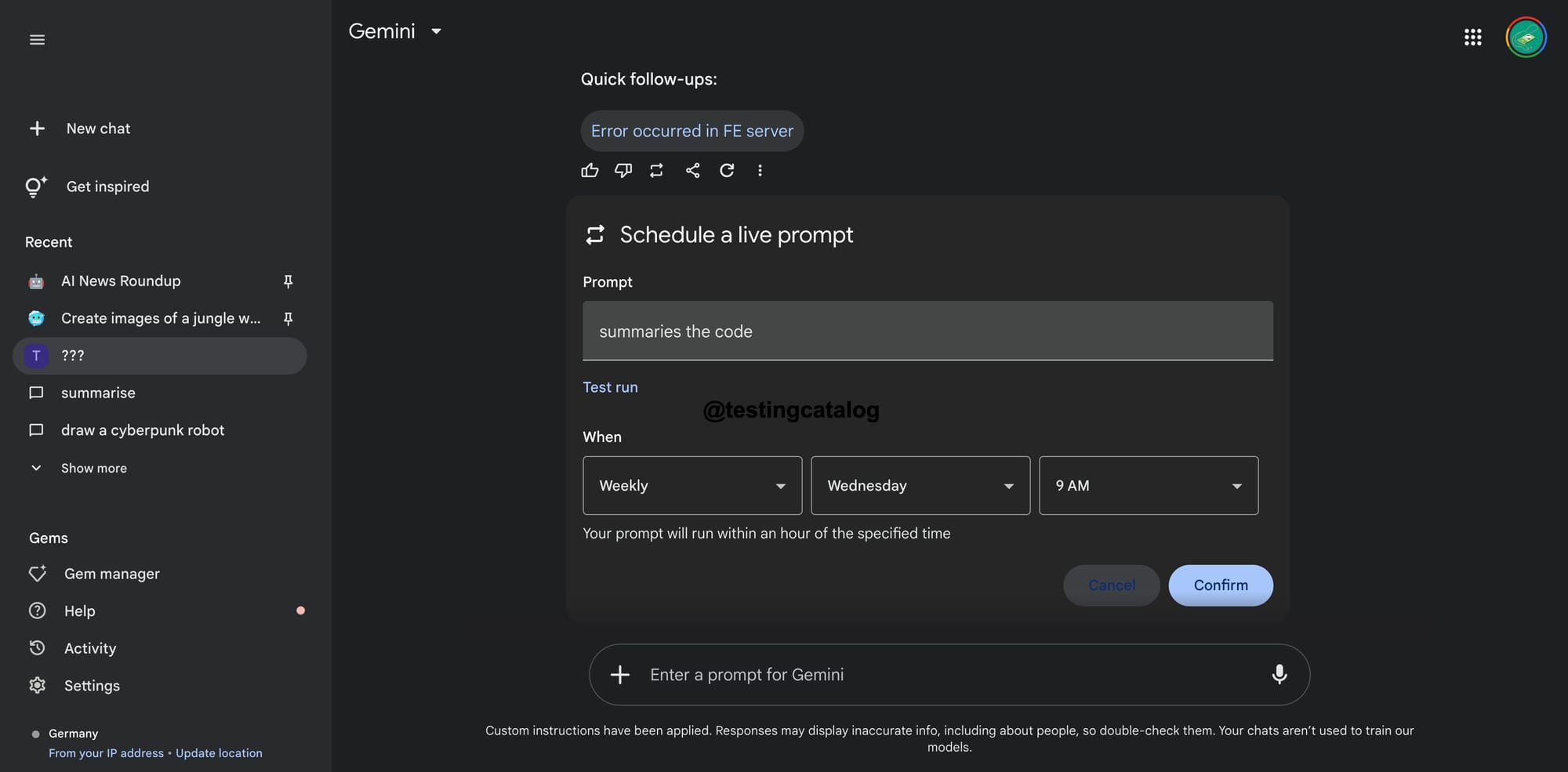
Task: Open Activity
Action: 90,649
